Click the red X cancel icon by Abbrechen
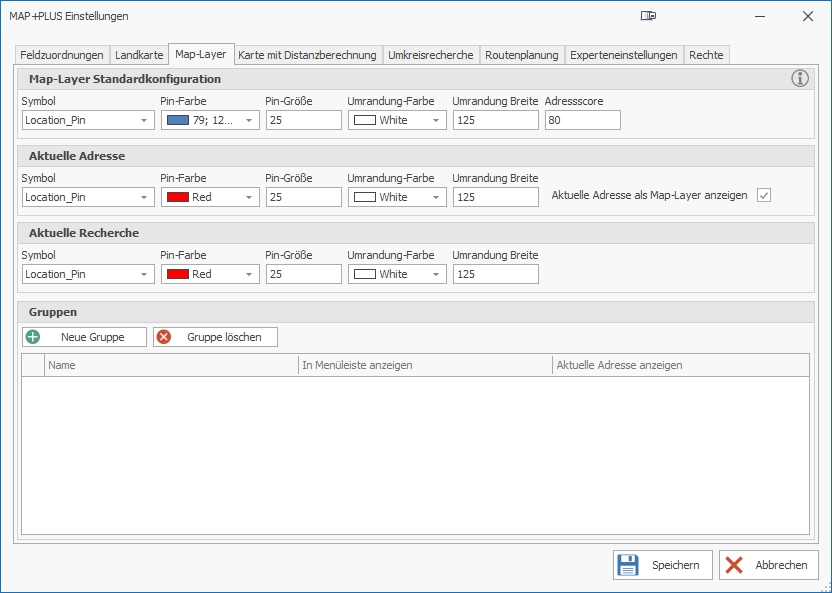This screenshot has width=832, height=593. 734,565
